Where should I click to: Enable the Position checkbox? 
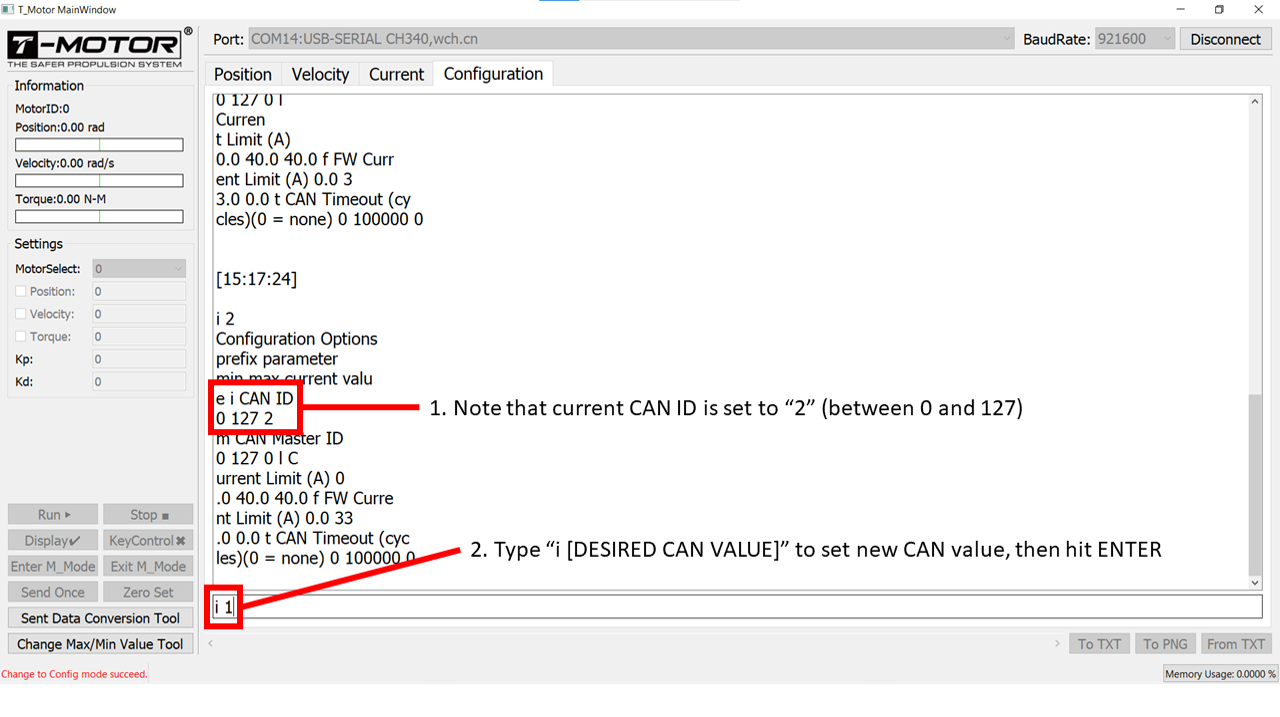click(21, 291)
